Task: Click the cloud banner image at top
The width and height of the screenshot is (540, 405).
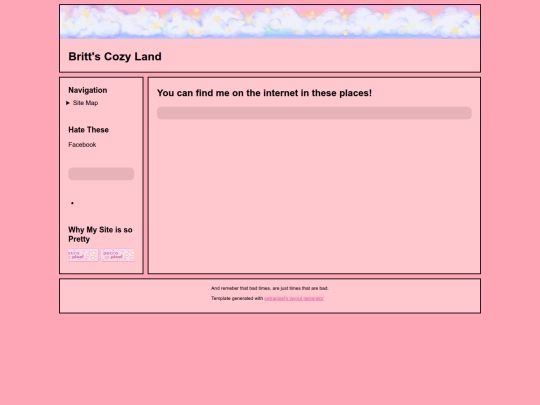Action: tap(270, 22)
